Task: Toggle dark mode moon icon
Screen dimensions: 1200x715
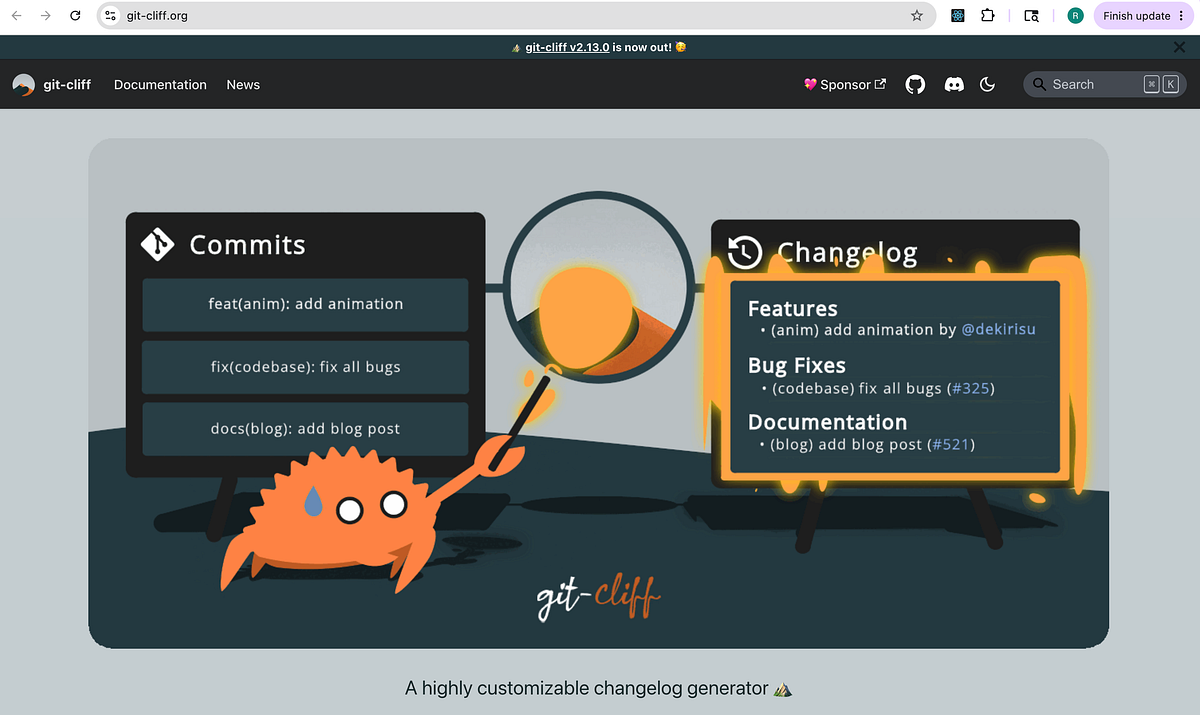Action: click(988, 85)
